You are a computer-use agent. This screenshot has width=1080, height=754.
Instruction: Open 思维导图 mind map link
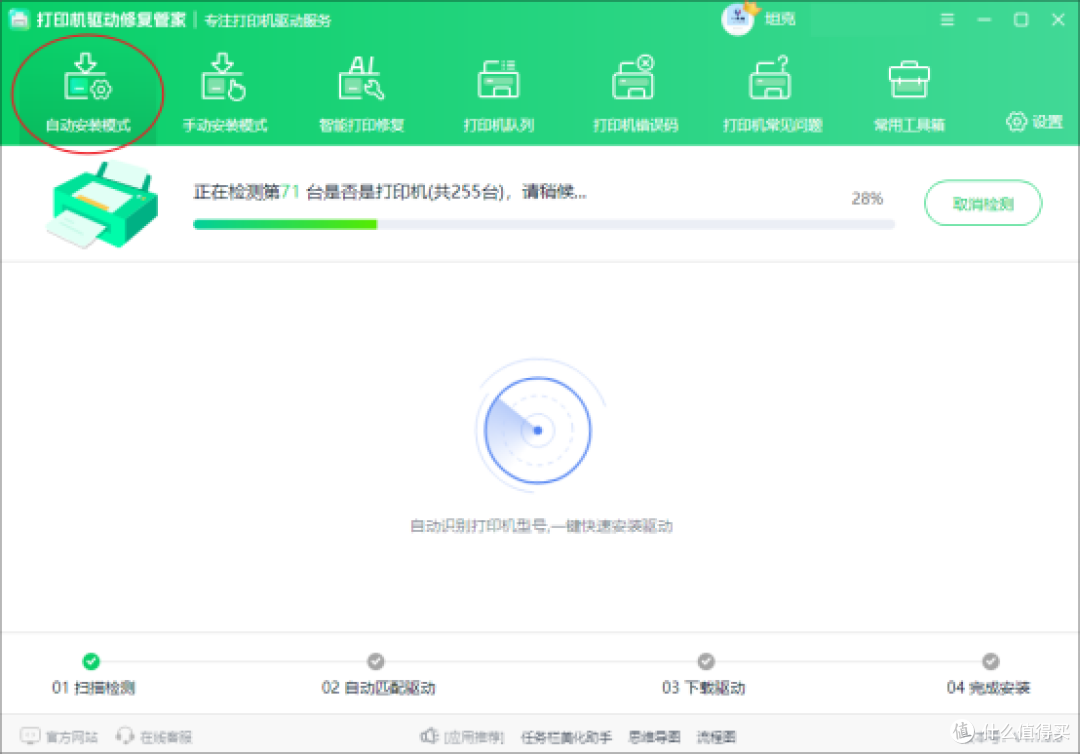point(654,737)
